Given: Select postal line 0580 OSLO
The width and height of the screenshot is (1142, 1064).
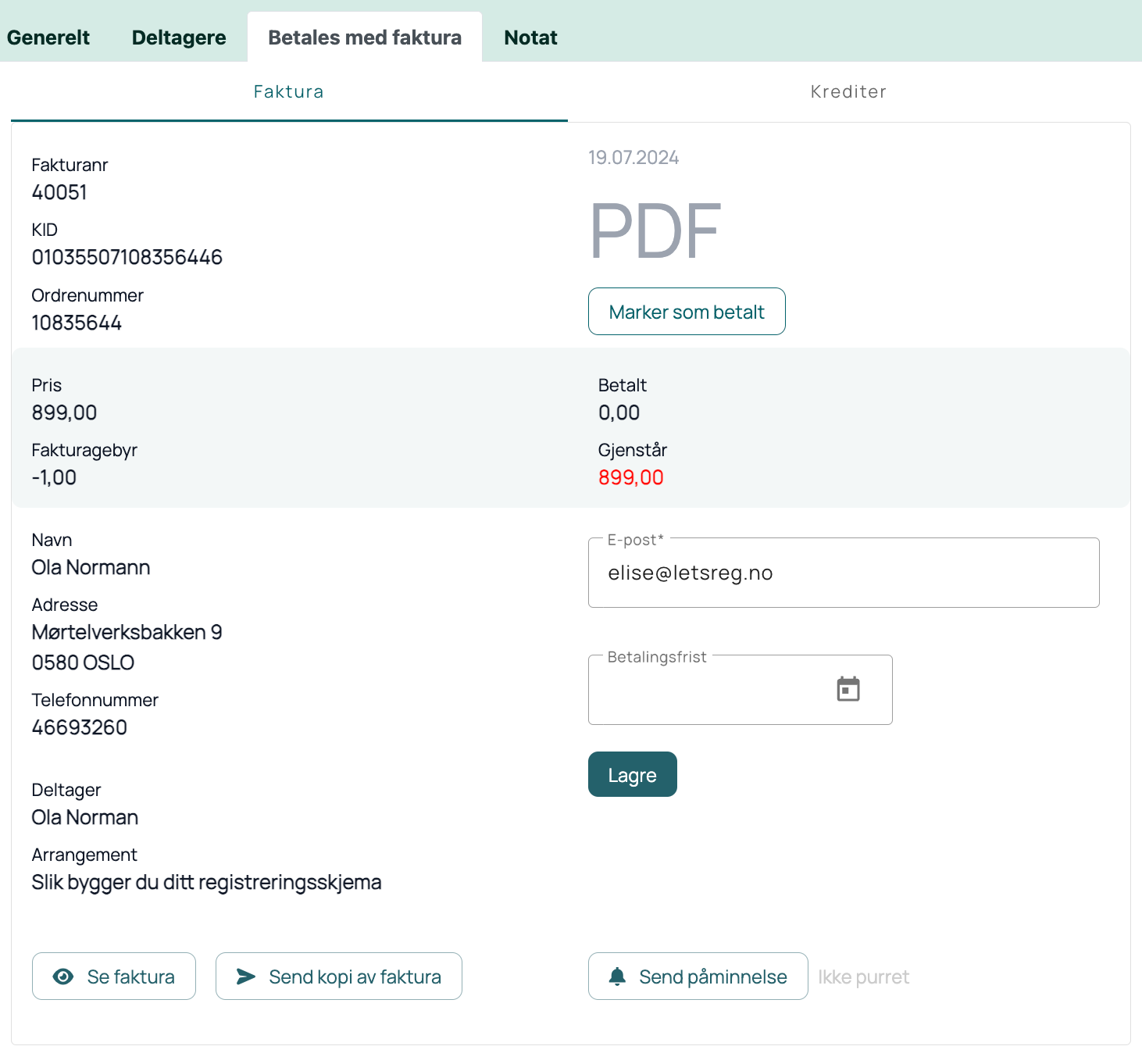Looking at the screenshot, I should pyautogui.click(x=83, y=662).
